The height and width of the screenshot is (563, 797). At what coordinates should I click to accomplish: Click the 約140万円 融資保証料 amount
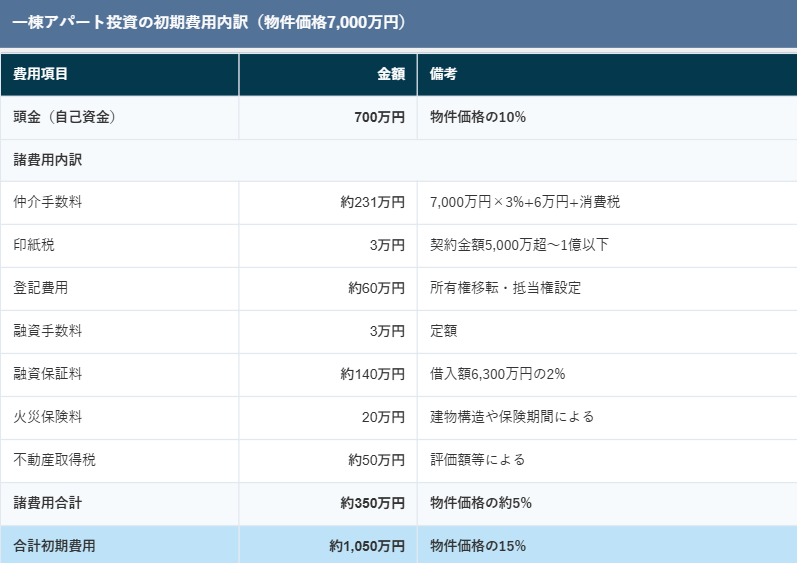tap(372, 374)
